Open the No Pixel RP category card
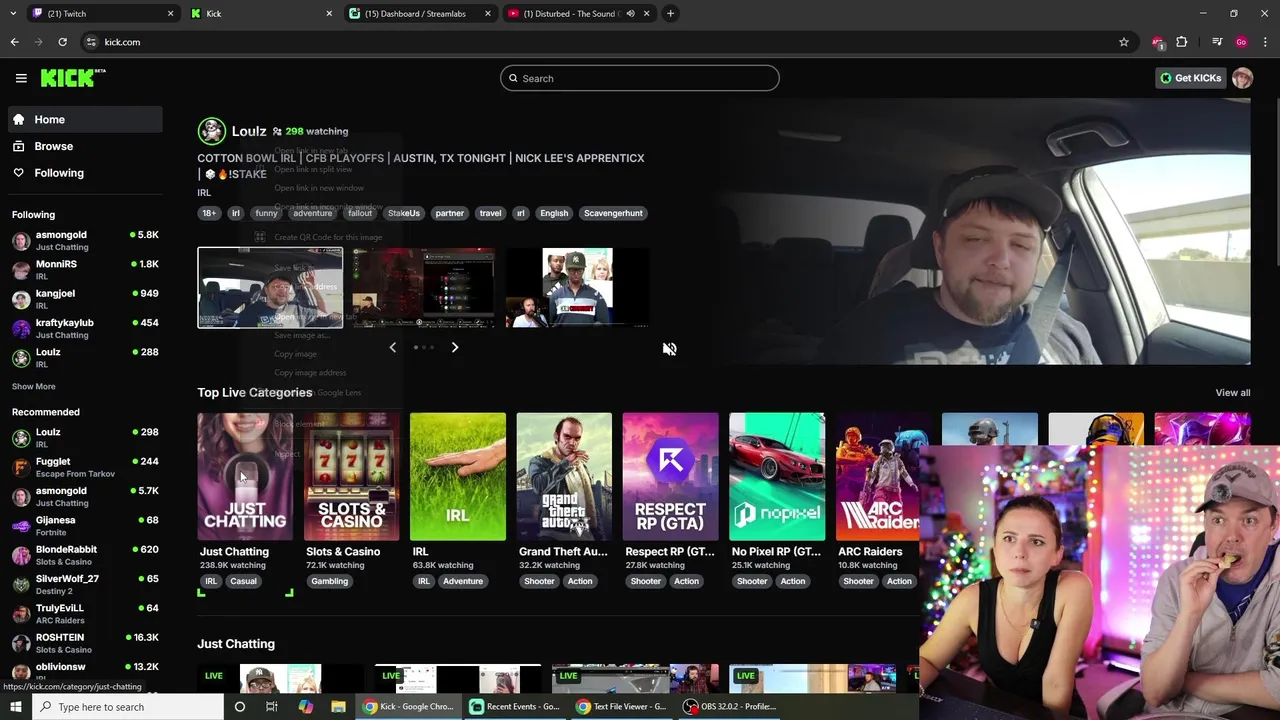 (x=777, y=477)
